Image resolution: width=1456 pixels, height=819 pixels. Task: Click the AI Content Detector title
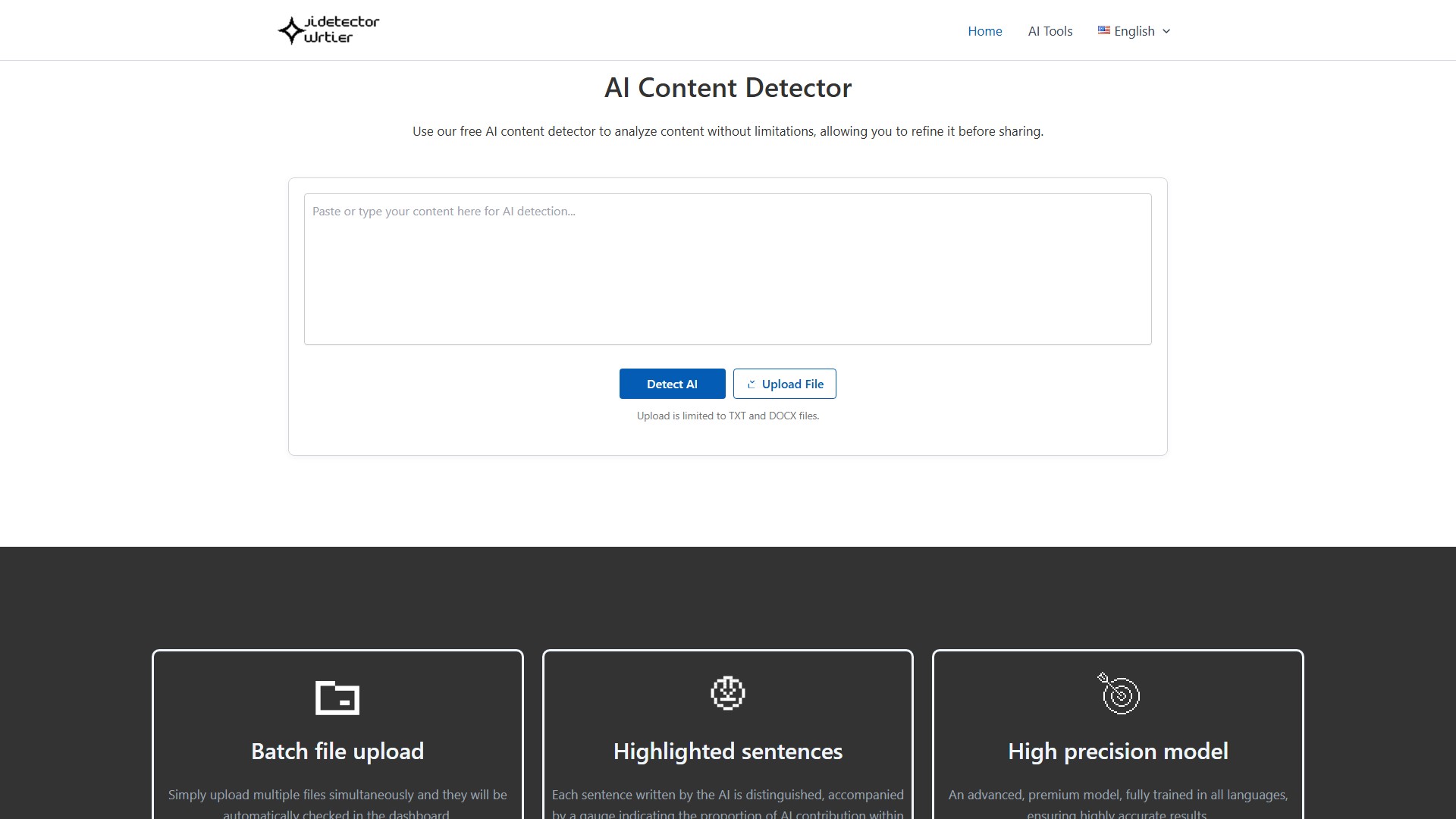pos(727,88)
